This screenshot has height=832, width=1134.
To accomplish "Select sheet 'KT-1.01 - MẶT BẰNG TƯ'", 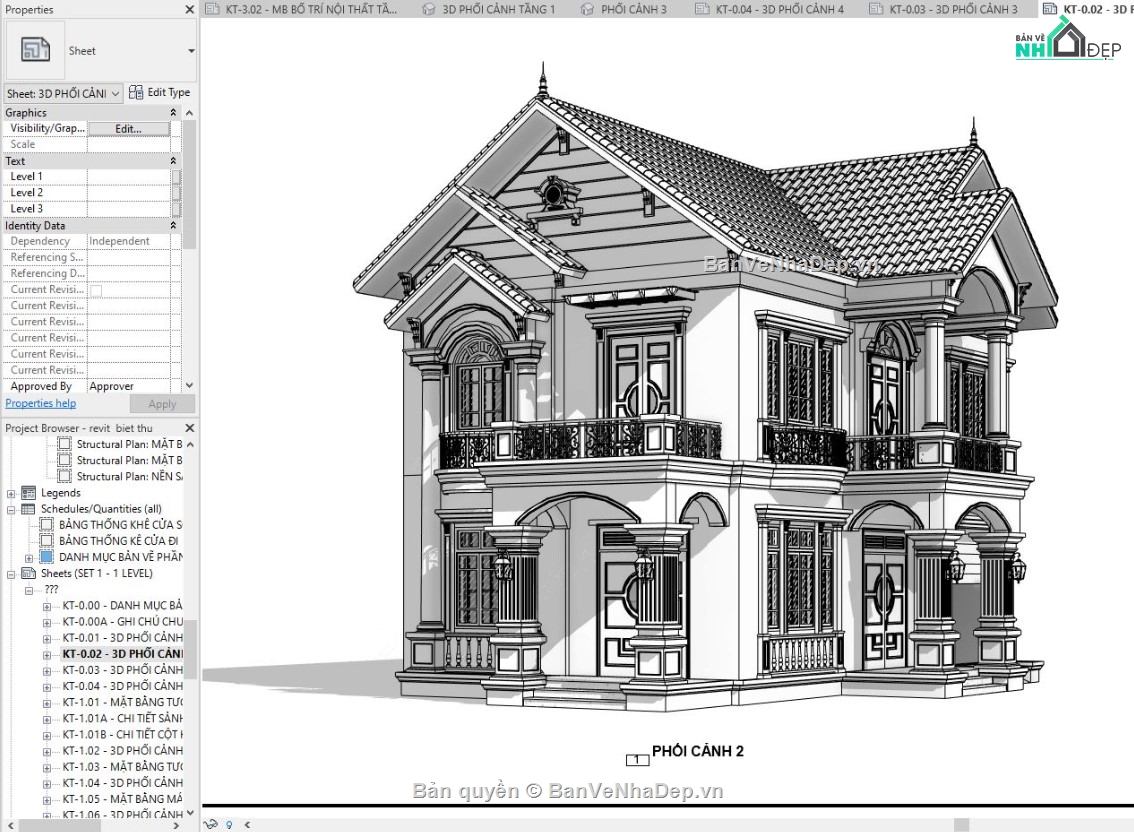I will [122, 702].
